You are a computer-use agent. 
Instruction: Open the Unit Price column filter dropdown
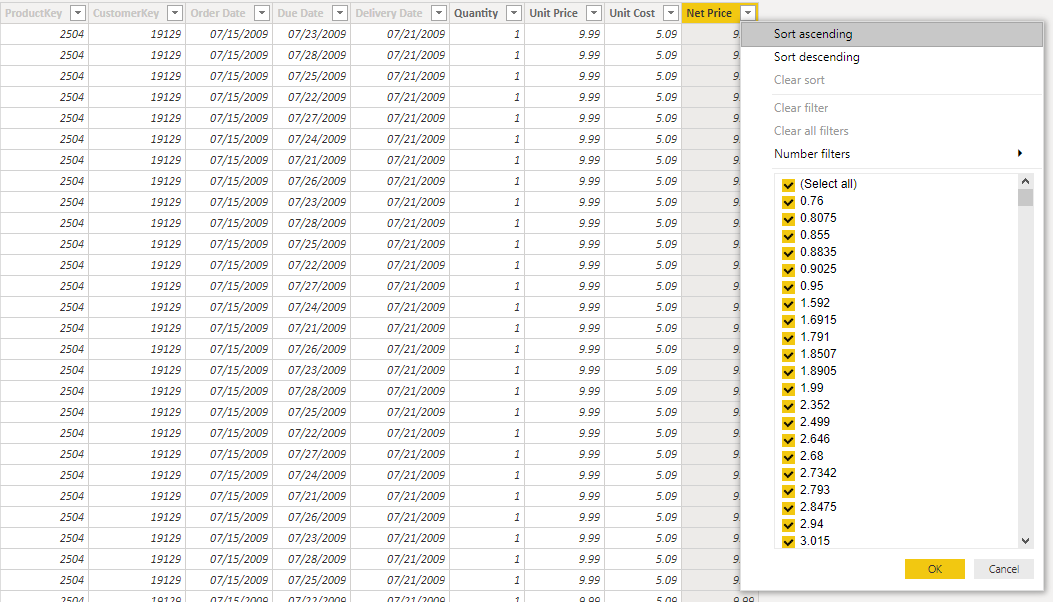click(x=594, y=13)
